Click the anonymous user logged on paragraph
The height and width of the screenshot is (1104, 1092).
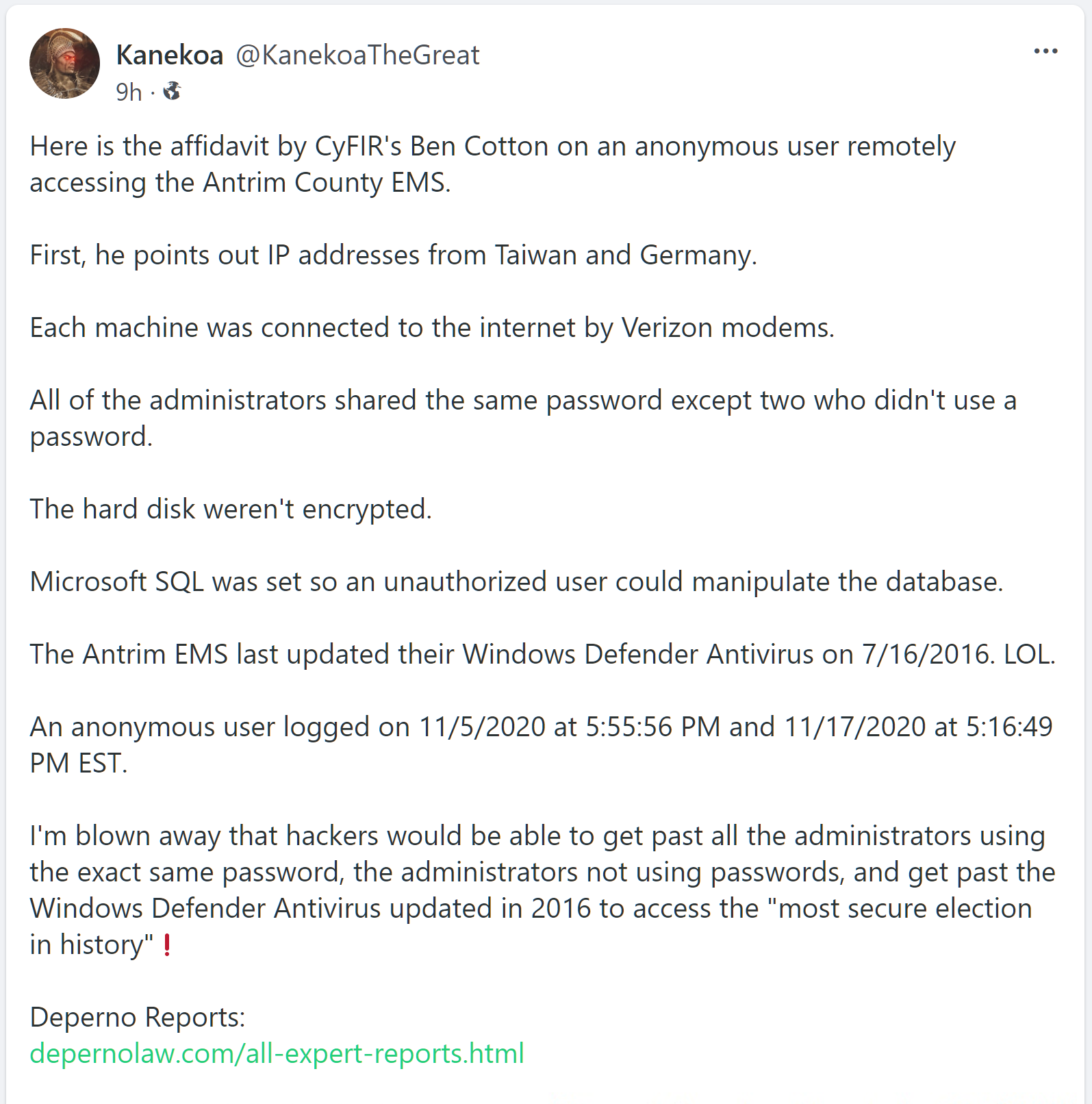540,744
